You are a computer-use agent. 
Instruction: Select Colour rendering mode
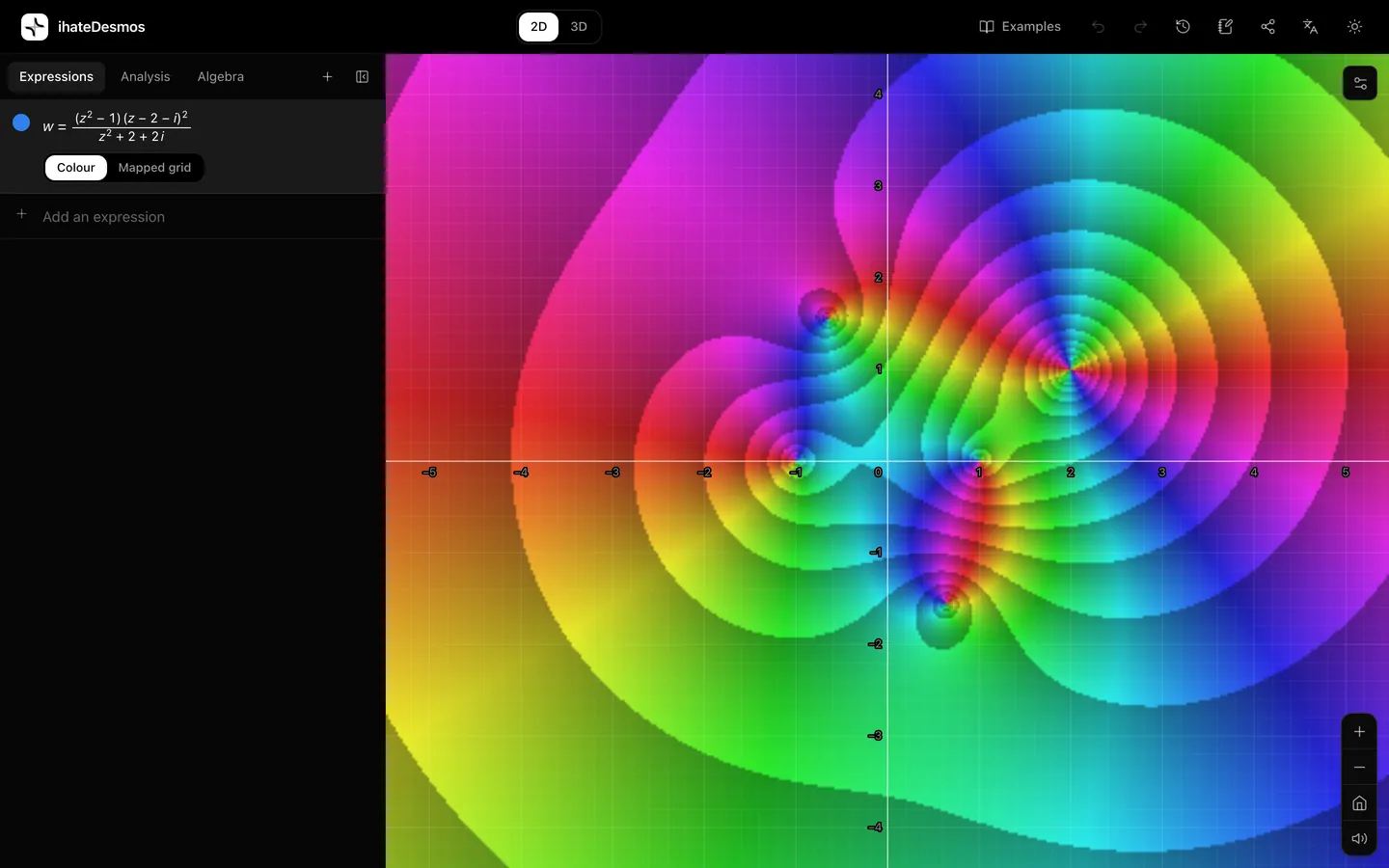pos(76,168)
